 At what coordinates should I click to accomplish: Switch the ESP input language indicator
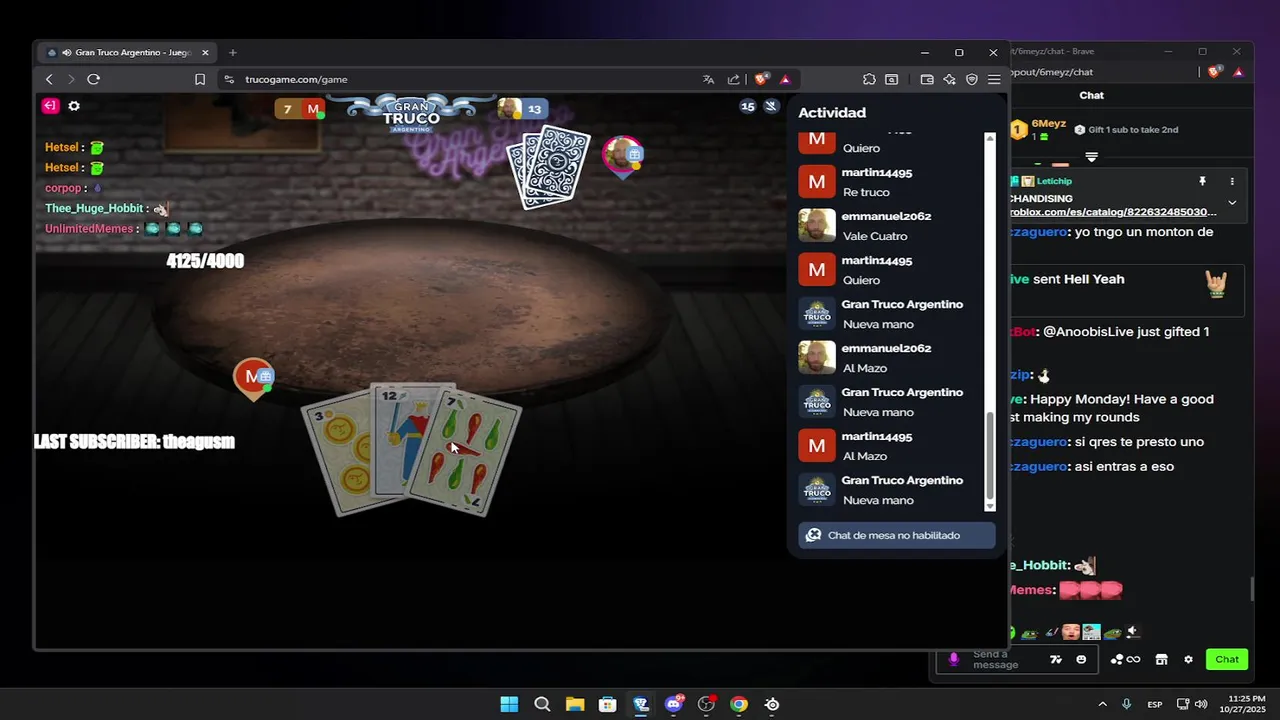(1155, 704)
